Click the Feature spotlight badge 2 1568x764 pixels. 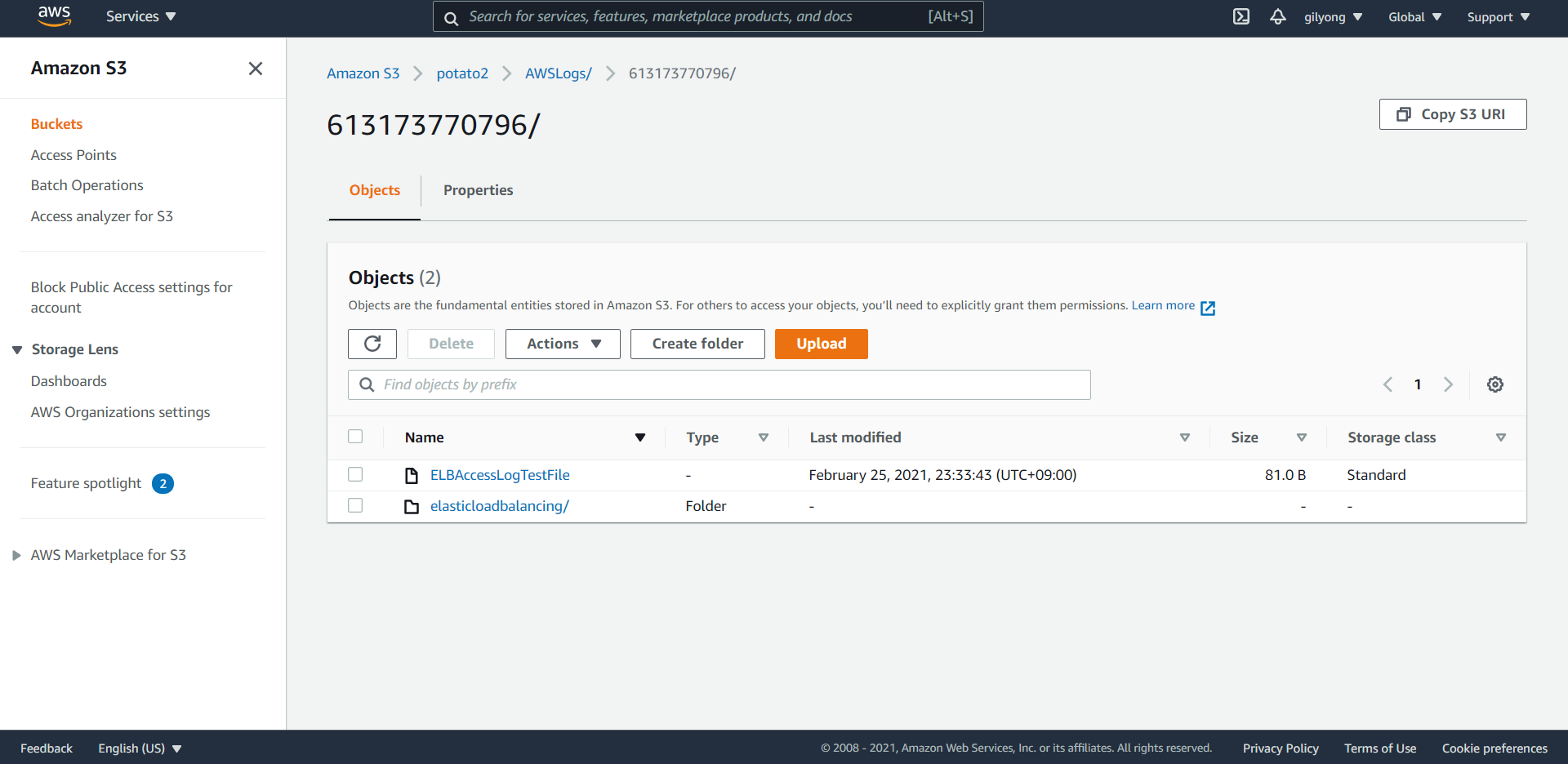click(x=163, y=484)
